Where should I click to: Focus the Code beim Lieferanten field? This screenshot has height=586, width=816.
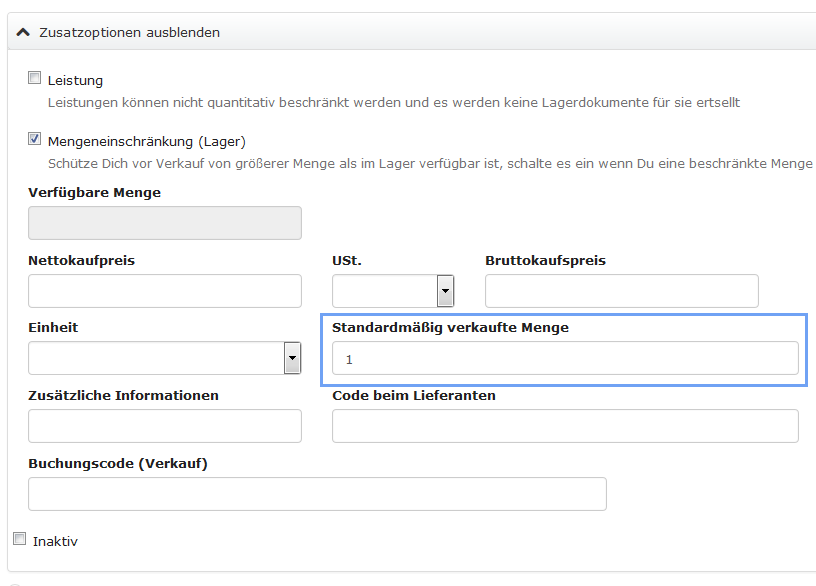[565, 425]
